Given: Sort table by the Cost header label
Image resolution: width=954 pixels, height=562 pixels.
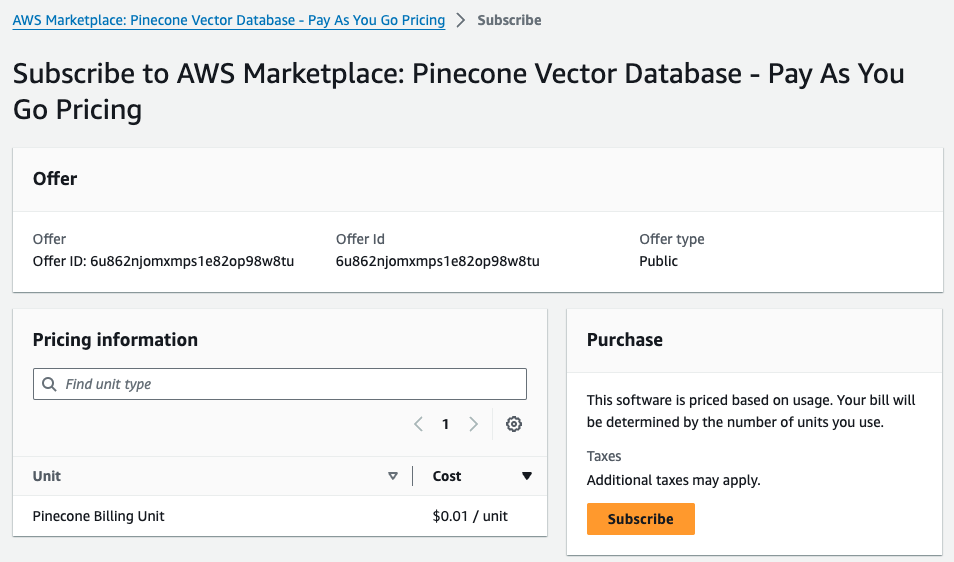Looking at the screenshot, I should pos(447,476).
